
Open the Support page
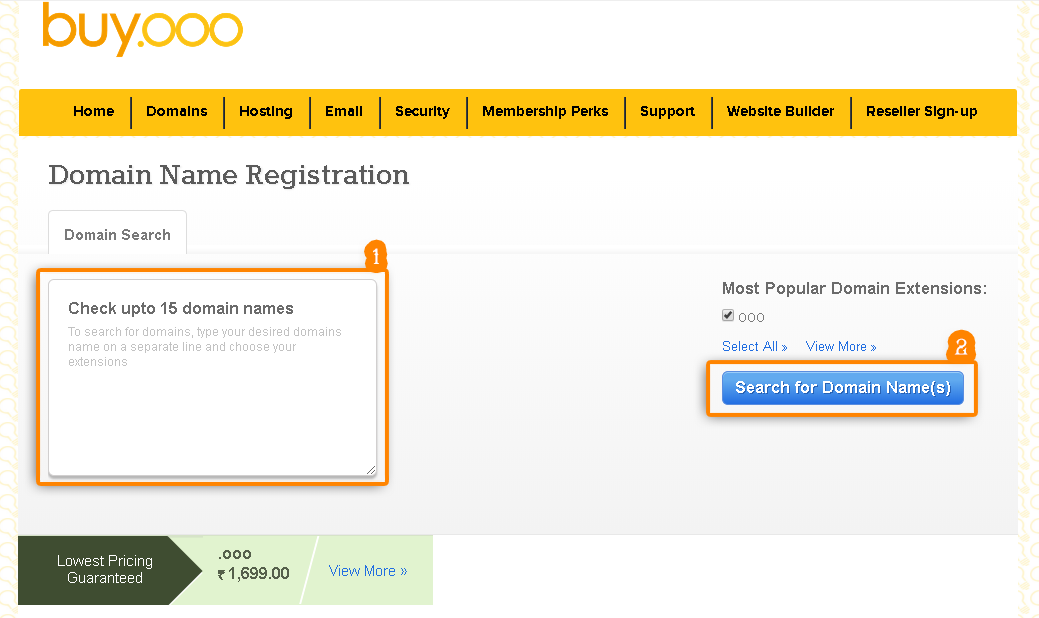click(667, 112)
